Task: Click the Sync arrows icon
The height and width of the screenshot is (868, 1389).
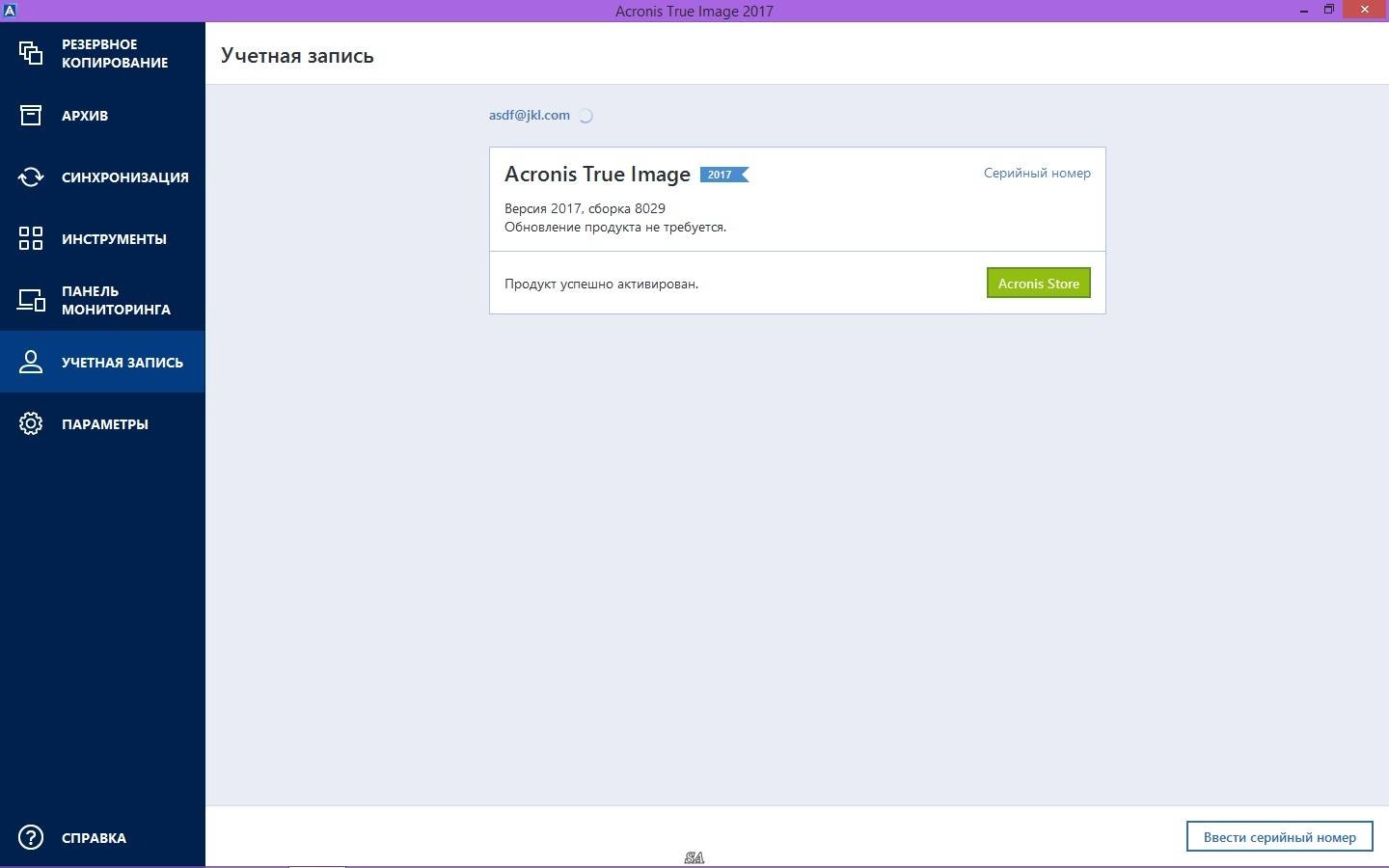Action: [x=31, y=176]
